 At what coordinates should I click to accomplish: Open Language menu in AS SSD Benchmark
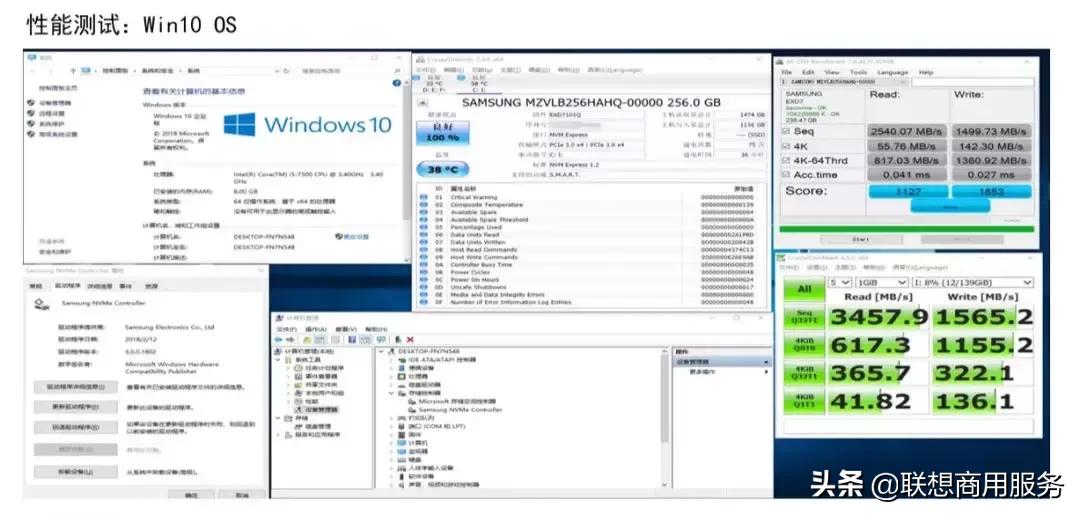893,72
